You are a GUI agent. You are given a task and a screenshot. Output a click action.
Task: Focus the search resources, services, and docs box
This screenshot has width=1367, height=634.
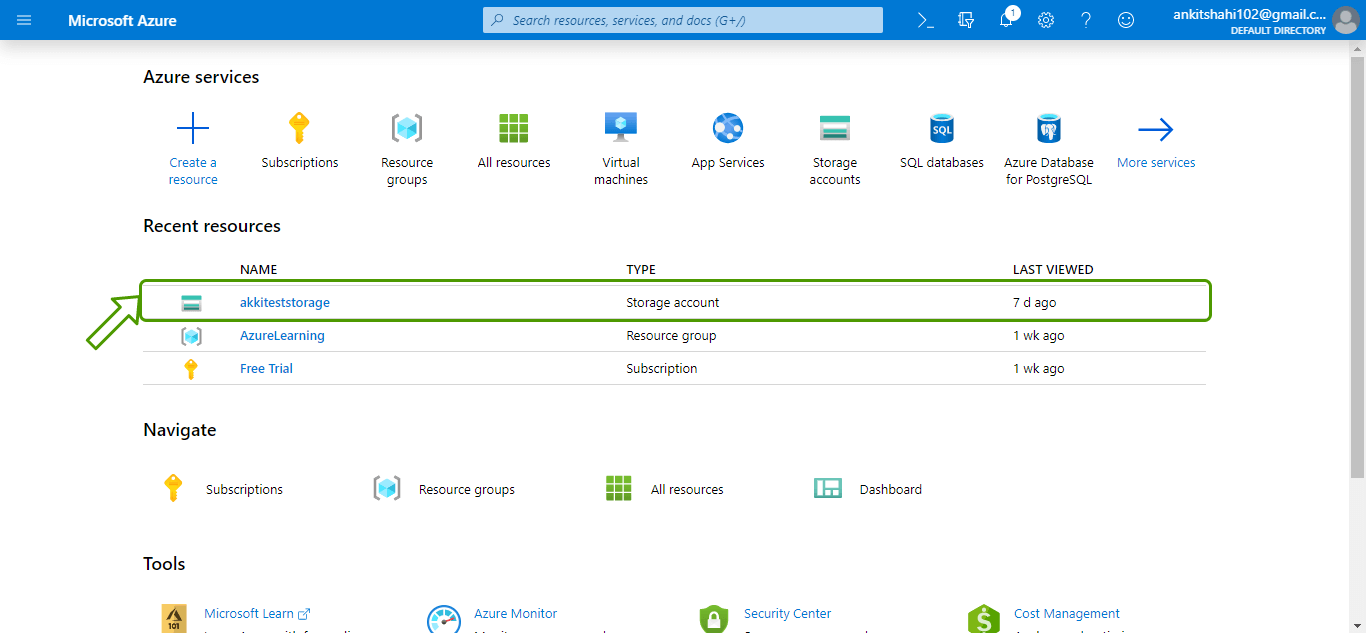683,20
